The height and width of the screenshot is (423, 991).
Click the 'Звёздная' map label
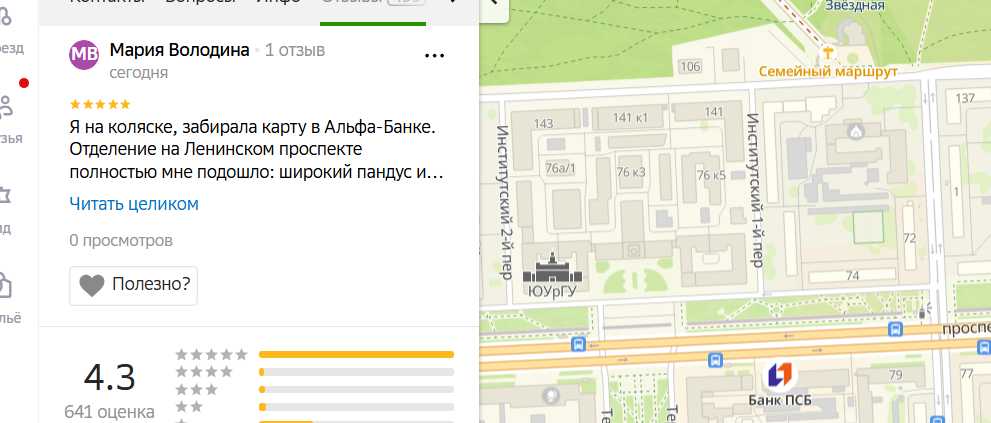854,6
